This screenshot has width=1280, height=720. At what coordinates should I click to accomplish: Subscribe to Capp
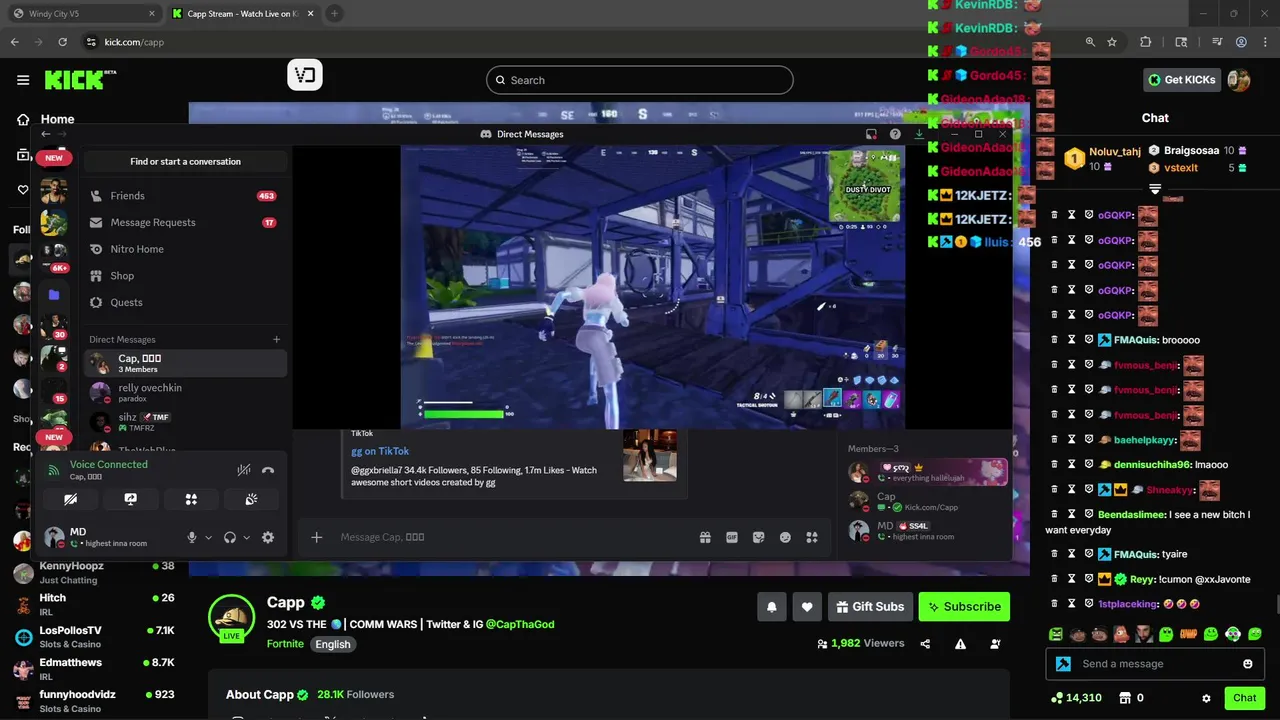coord(964,606)
